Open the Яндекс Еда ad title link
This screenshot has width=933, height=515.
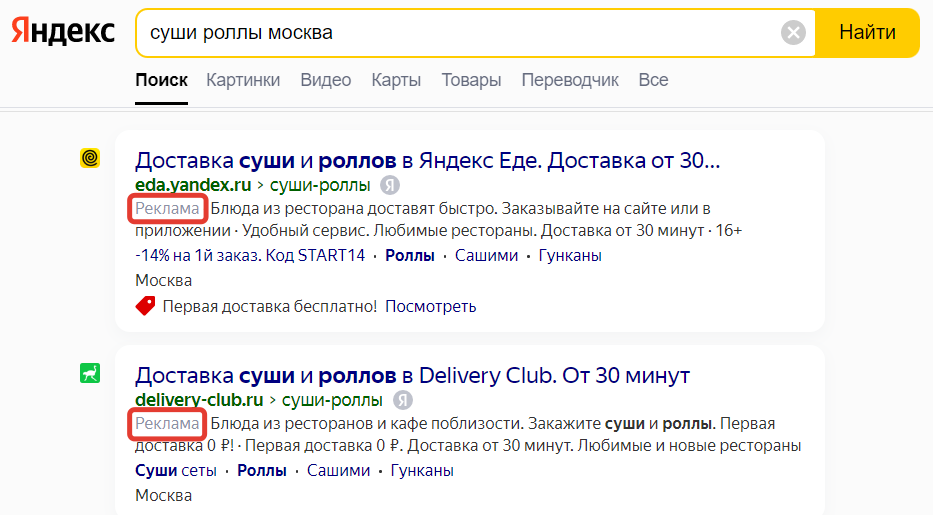coord(427,160)
